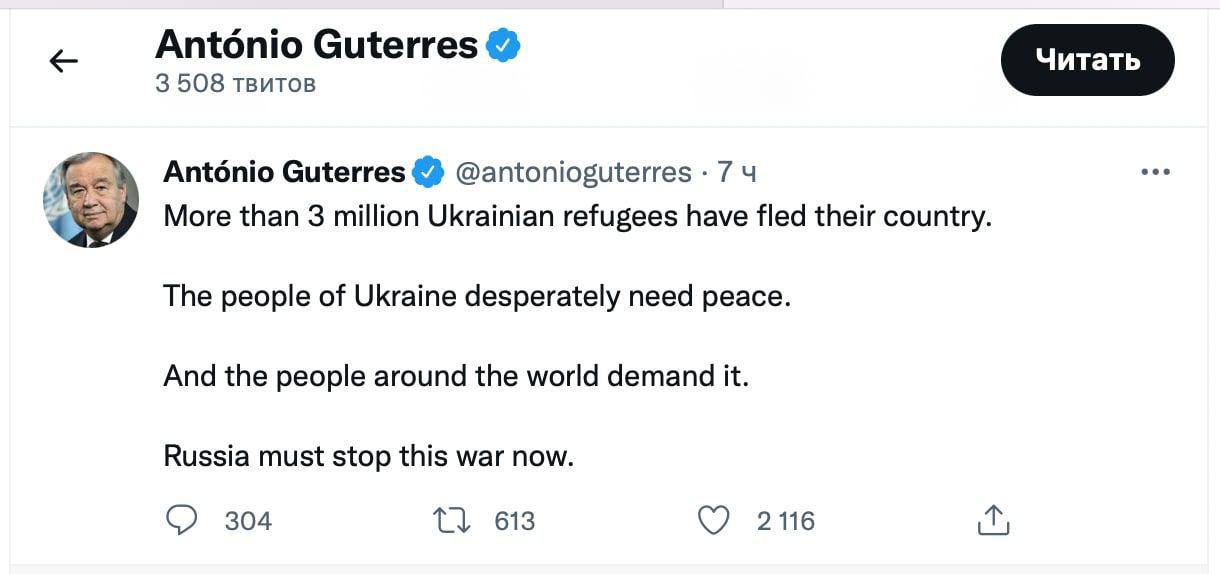Click the reply speech bubble icon
1220x574 pixels.
[181, 520]
